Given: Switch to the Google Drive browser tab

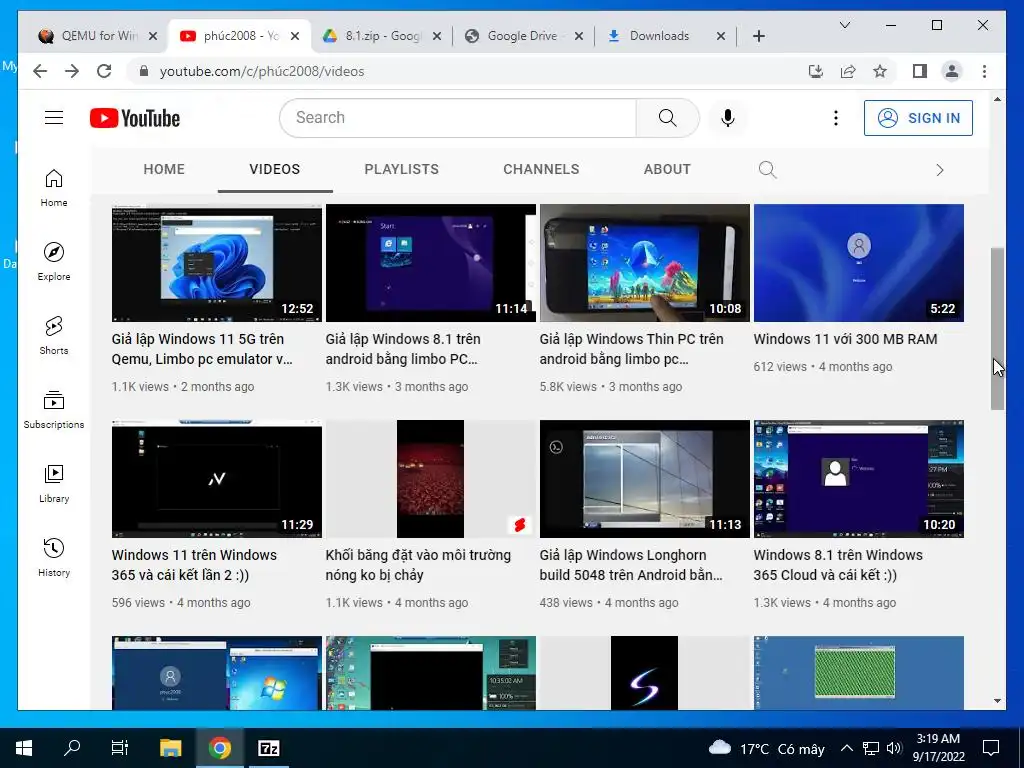Looking at the screenshot, I should (522, 36).
